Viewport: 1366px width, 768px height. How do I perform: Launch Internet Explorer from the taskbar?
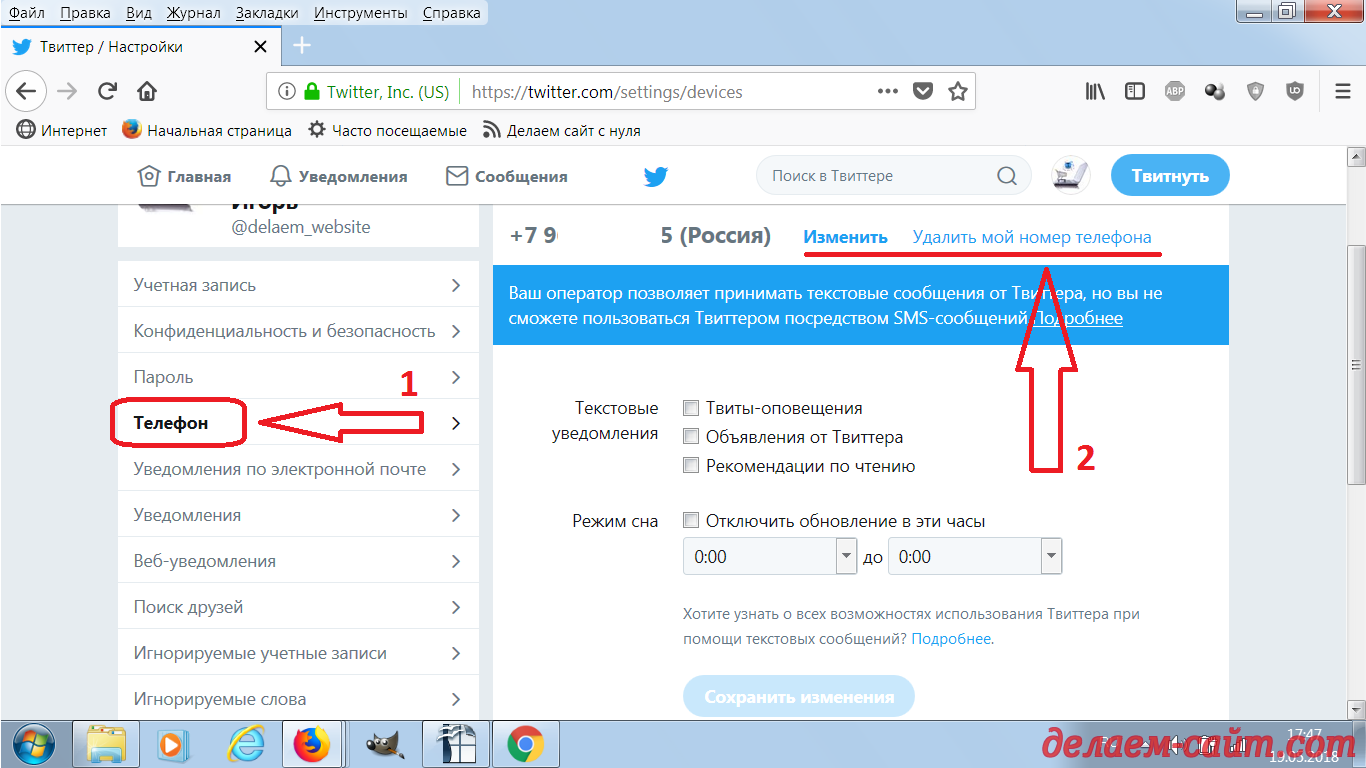tap(245, 744)
